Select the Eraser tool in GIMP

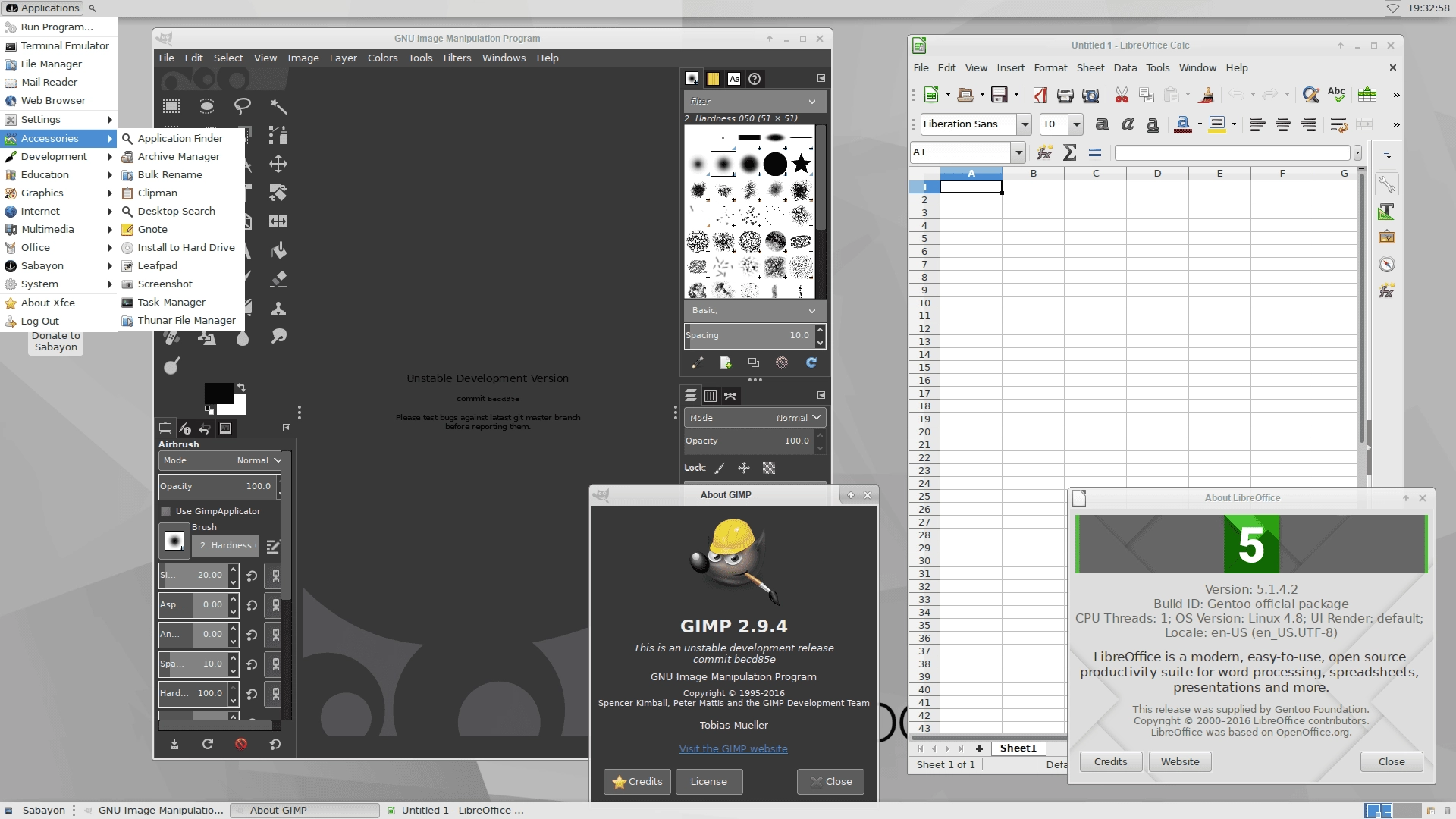pos(278,279)
